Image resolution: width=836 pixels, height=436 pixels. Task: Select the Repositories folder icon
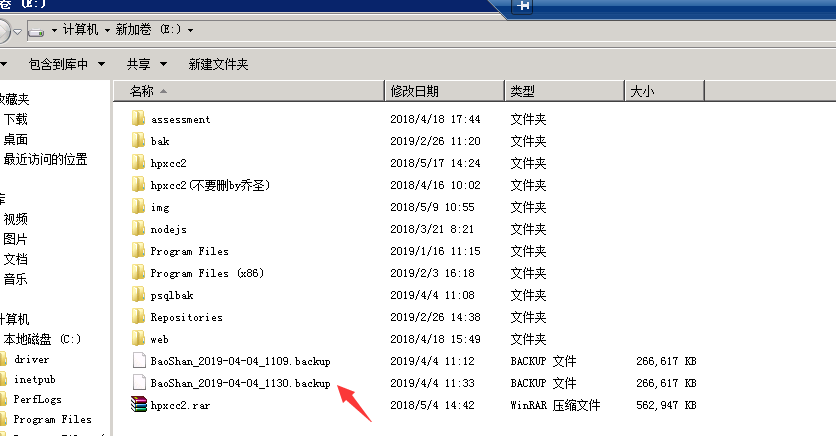(x=138, y=317)
